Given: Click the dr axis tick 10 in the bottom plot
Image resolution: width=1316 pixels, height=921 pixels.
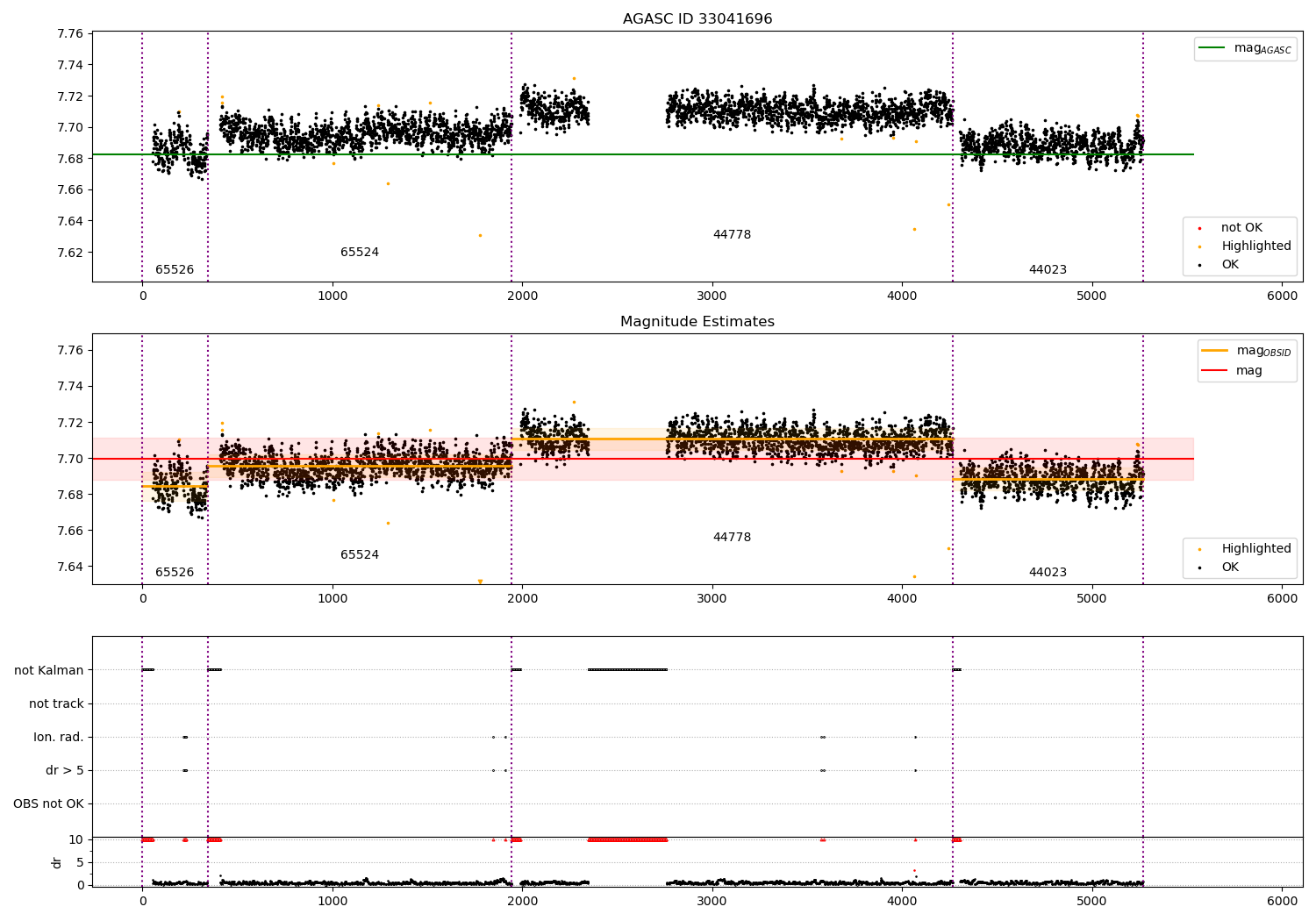Looking at the screenshot, I should [76, 839].
